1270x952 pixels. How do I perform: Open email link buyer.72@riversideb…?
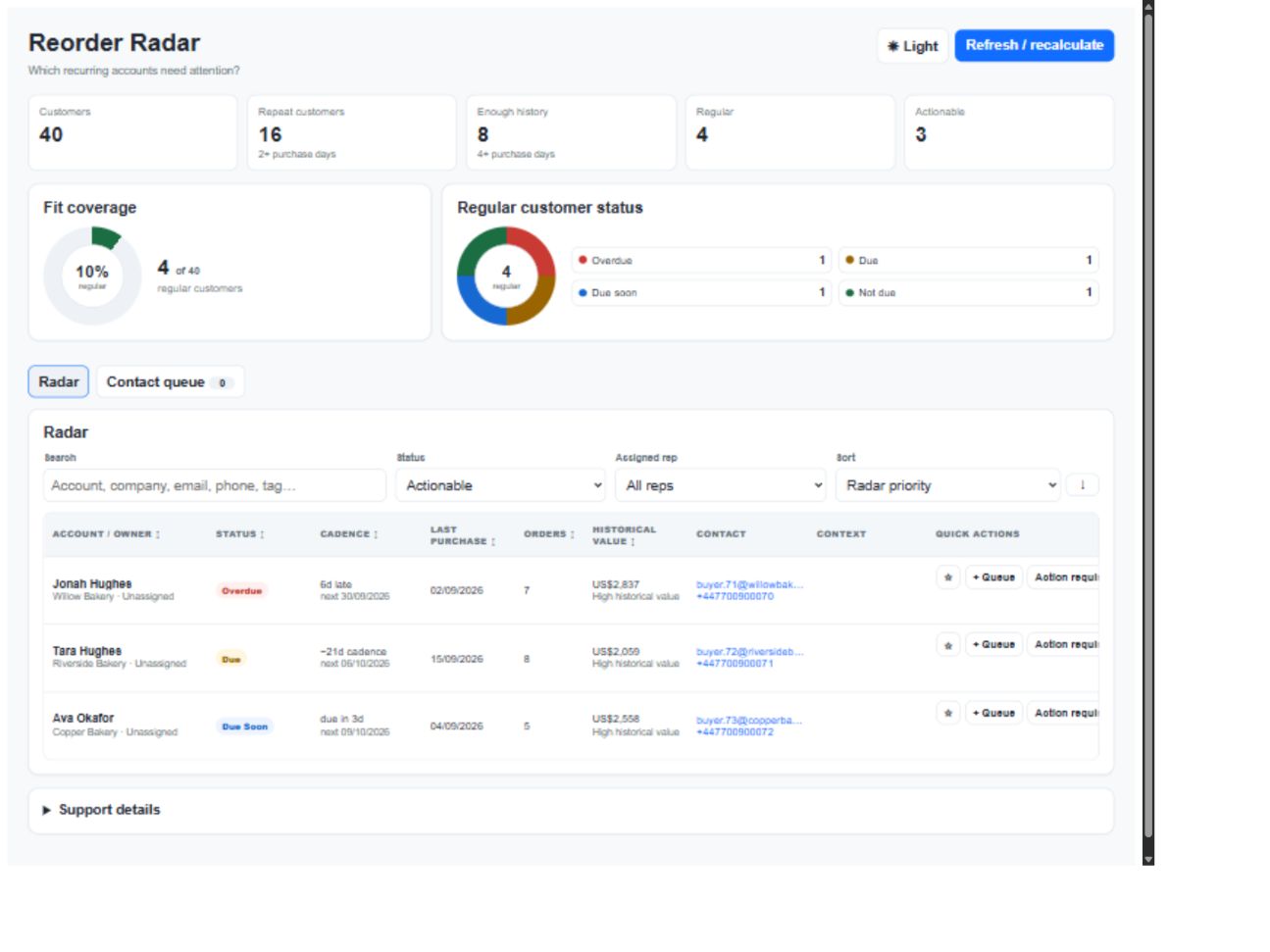pos(749,652)
